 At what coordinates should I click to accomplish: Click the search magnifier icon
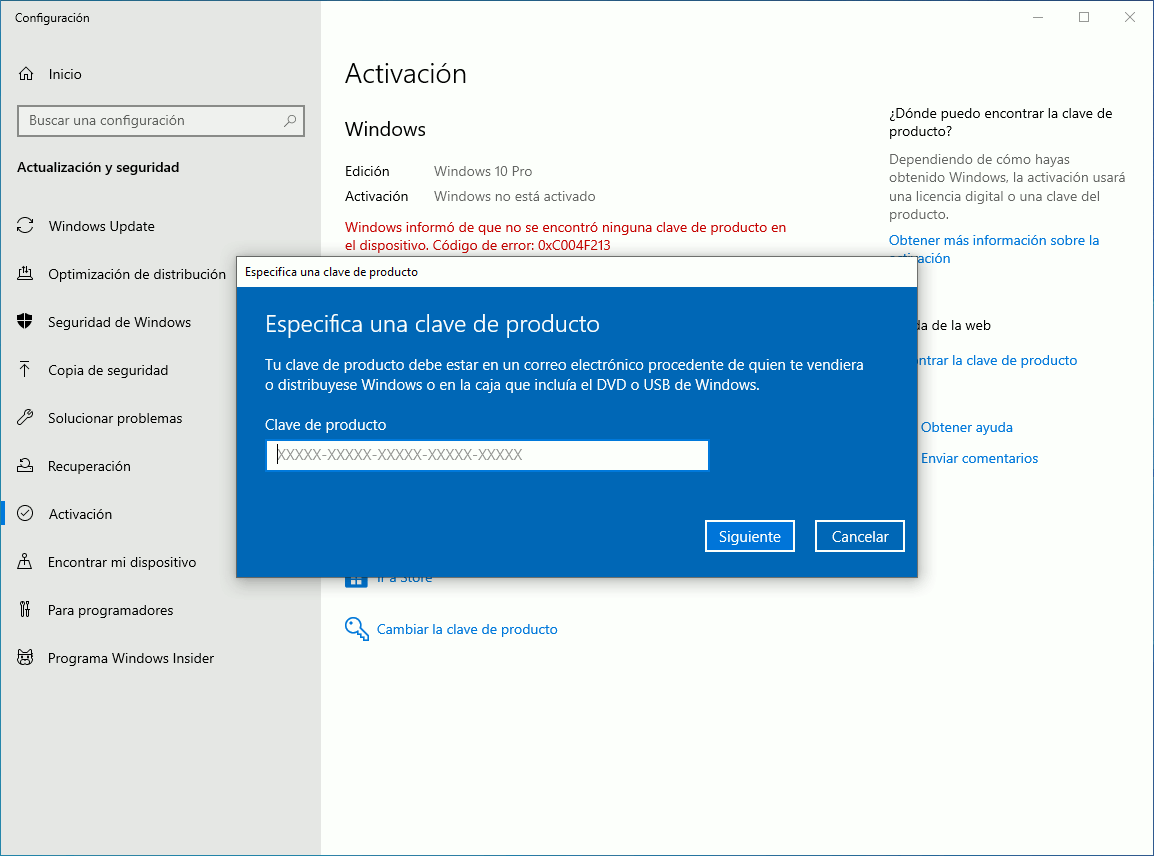[290, 121]
